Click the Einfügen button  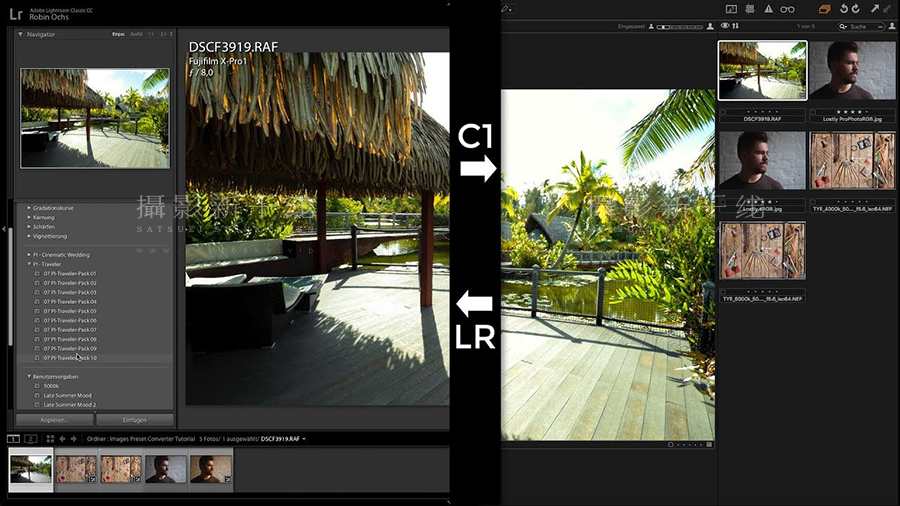click(135, 420)
